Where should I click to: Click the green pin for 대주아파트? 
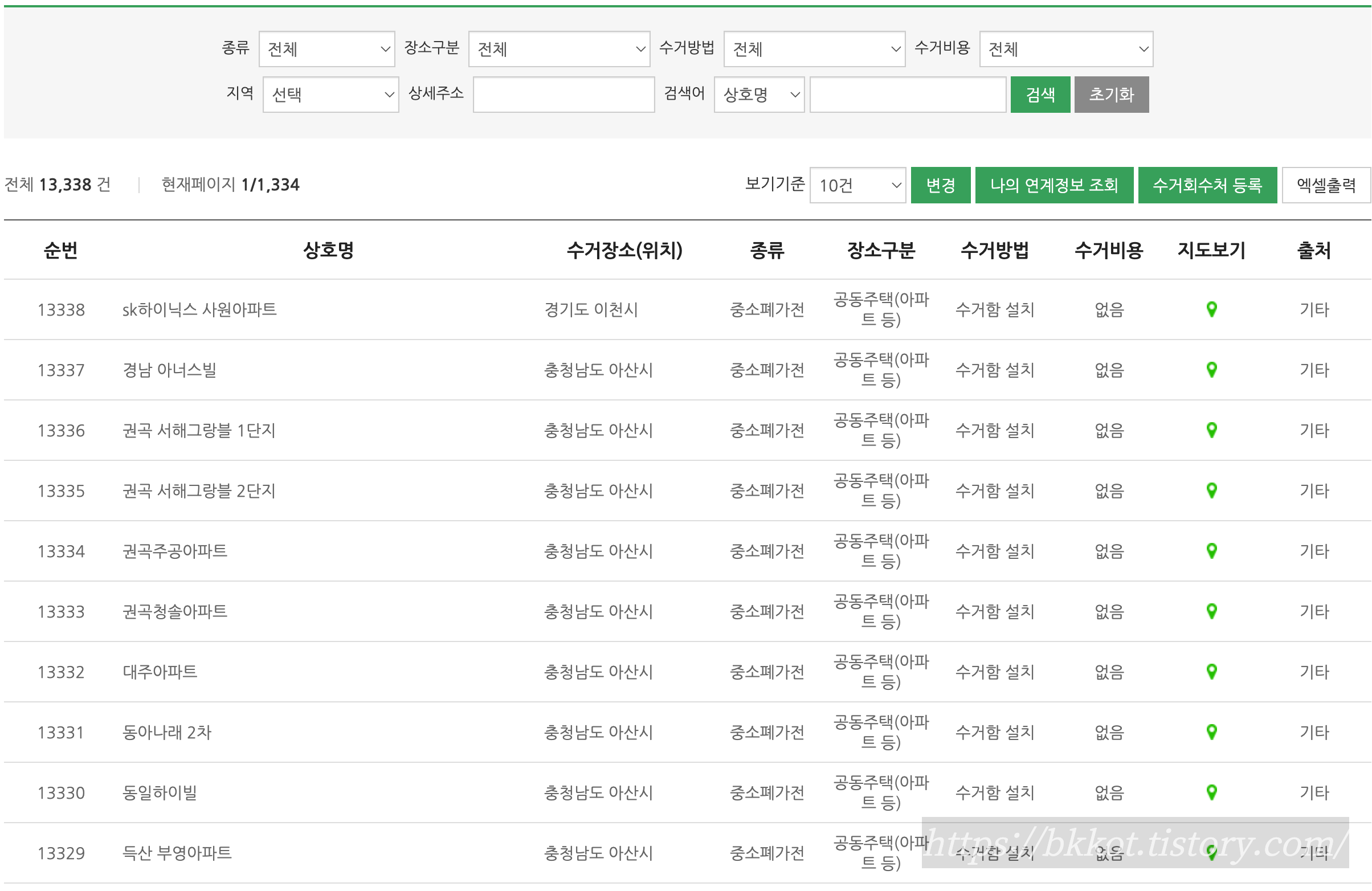1211,672
